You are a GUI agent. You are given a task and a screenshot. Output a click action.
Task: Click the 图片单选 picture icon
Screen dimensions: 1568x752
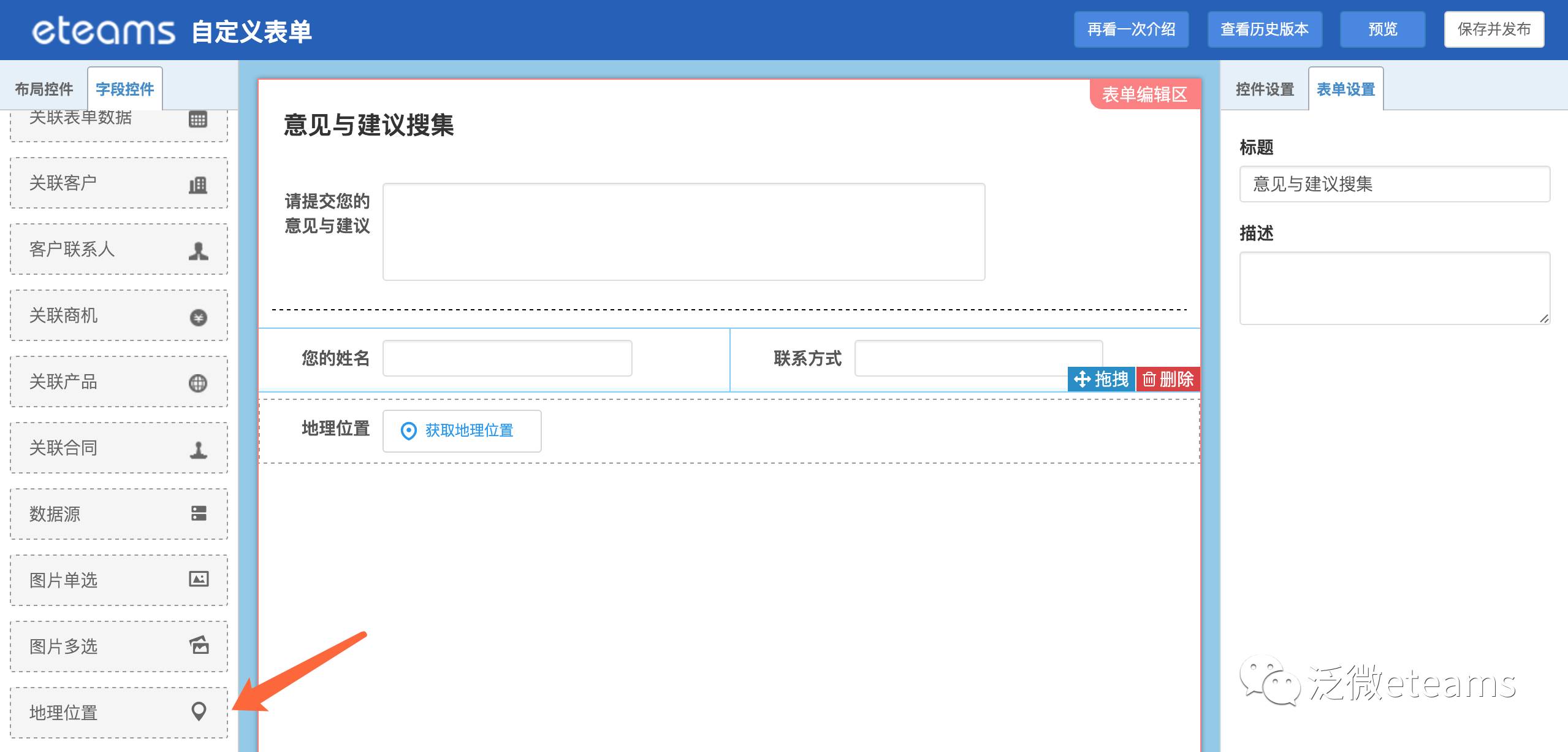(x=198, y=579)
